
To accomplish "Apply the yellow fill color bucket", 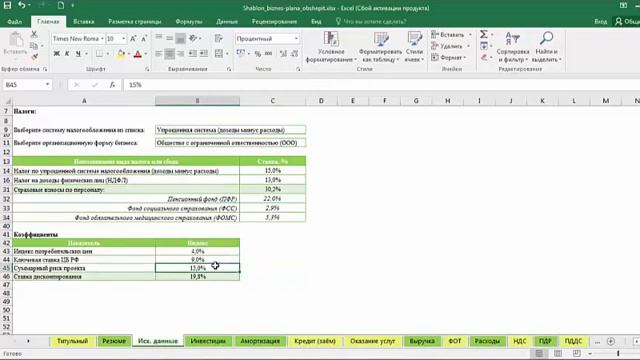I will (121, 53).
